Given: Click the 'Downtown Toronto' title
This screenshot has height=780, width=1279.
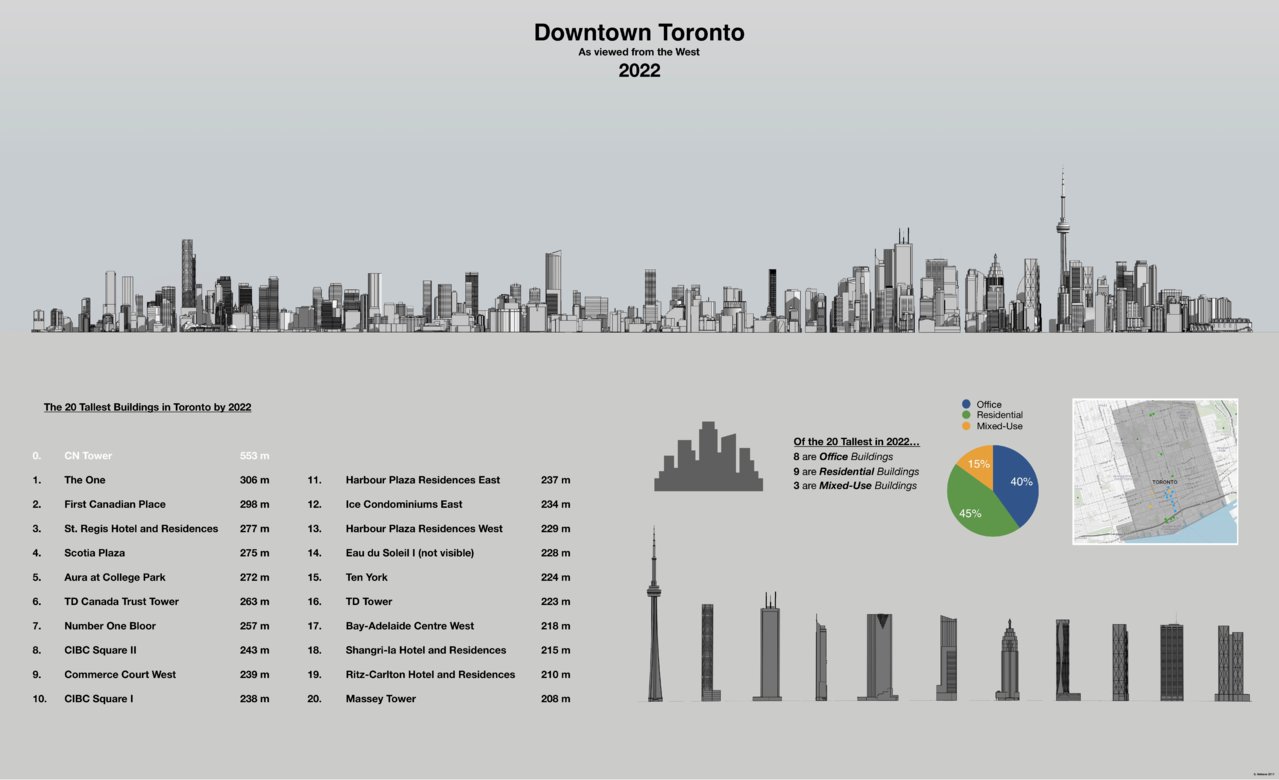Looking at the screenshot, I should pyautogui.click(x=639, y=32).
